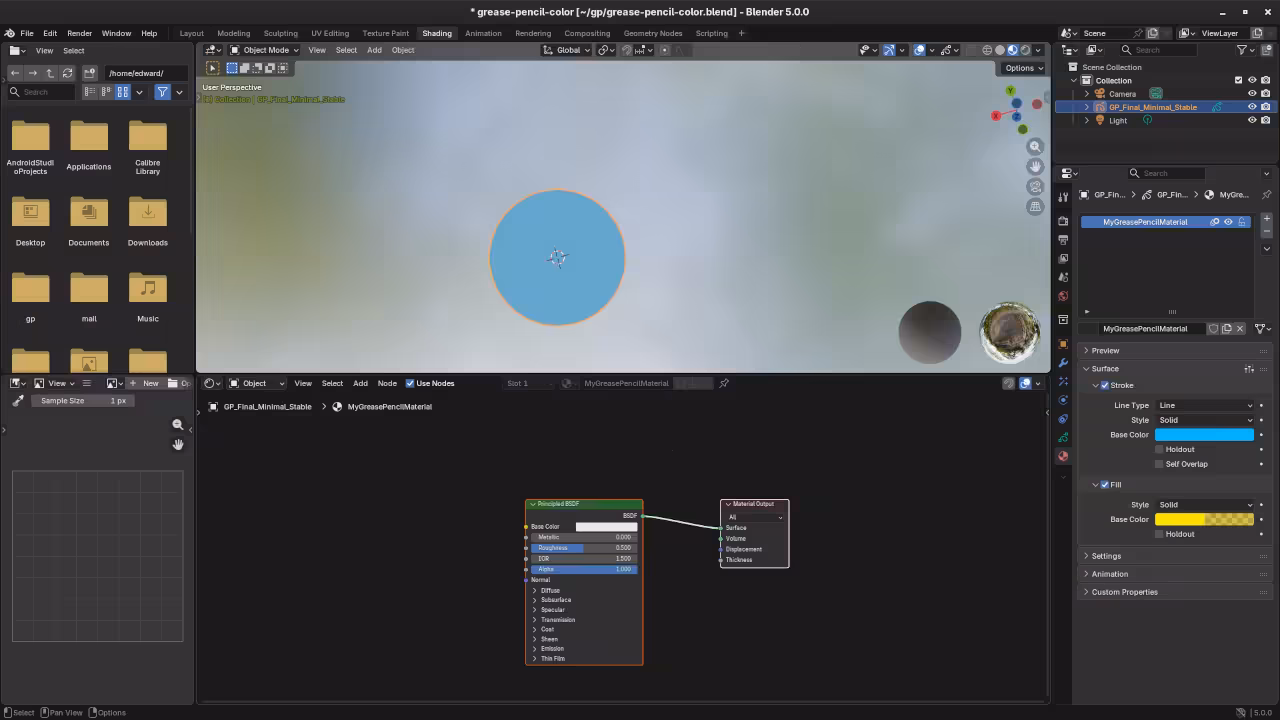Screen dimensions: 1280x720
Task: Switch to the Animation workspace tab
Action: [483, 33]
